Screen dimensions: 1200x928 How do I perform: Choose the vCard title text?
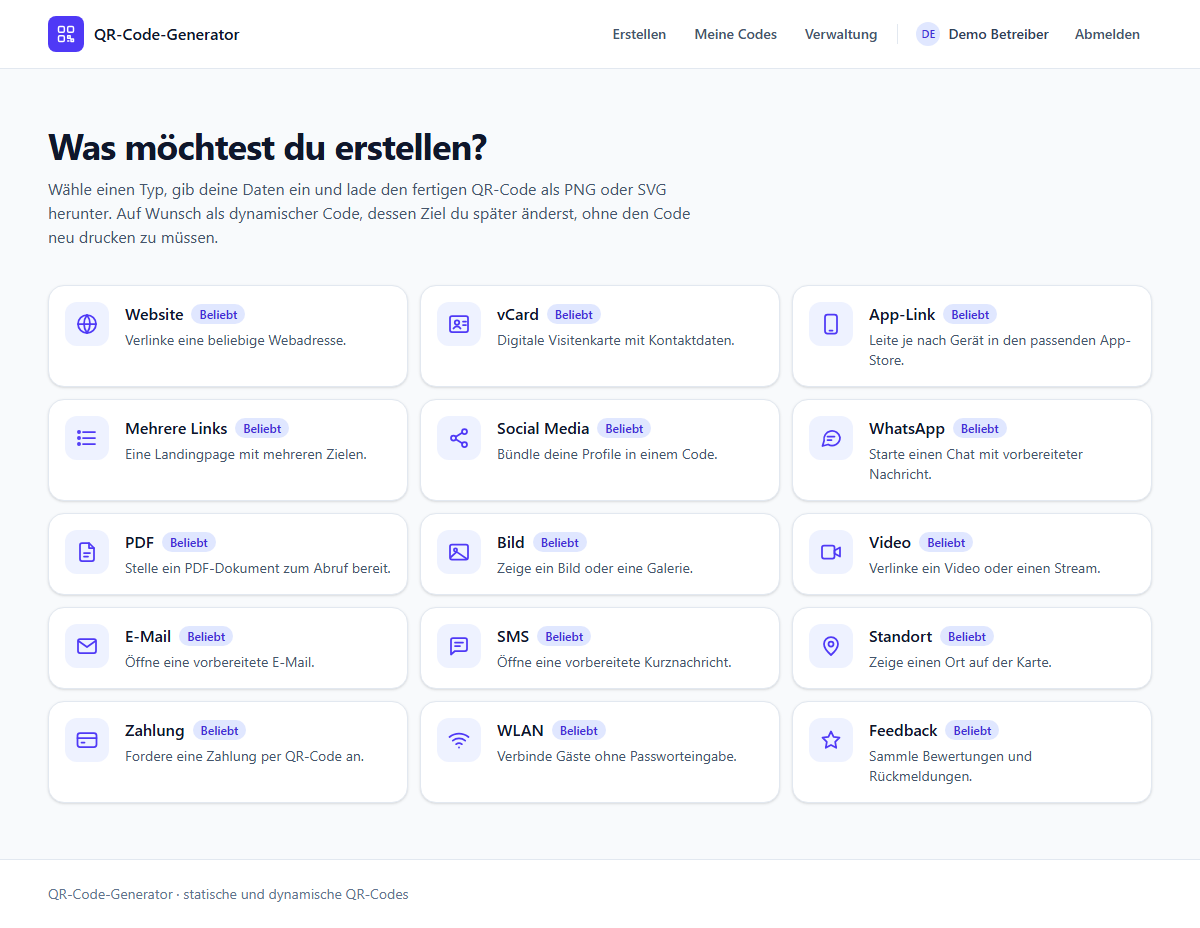(518, 314)
